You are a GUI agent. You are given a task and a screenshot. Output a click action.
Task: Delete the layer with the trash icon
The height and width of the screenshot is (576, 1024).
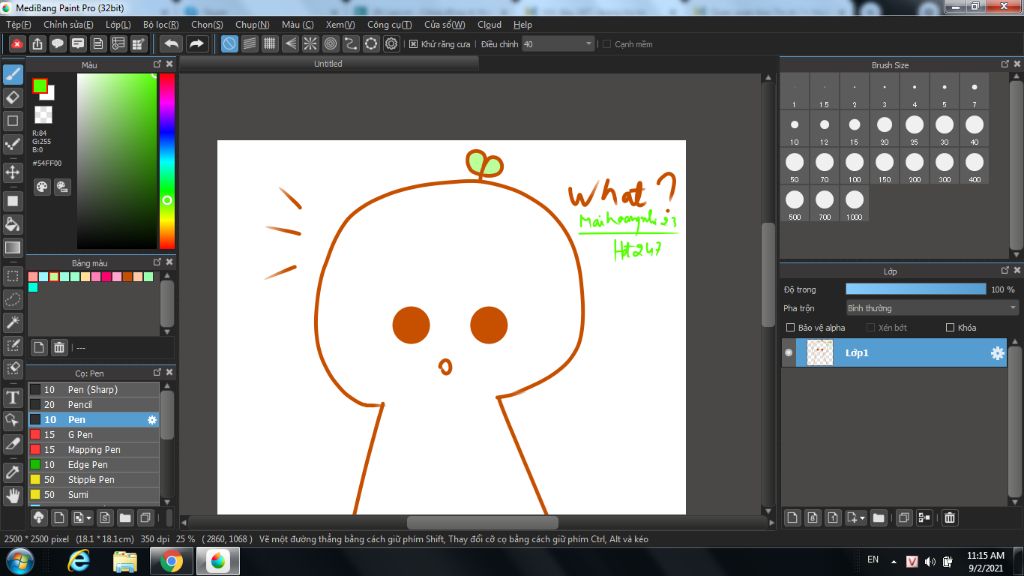tap(950, 518)
